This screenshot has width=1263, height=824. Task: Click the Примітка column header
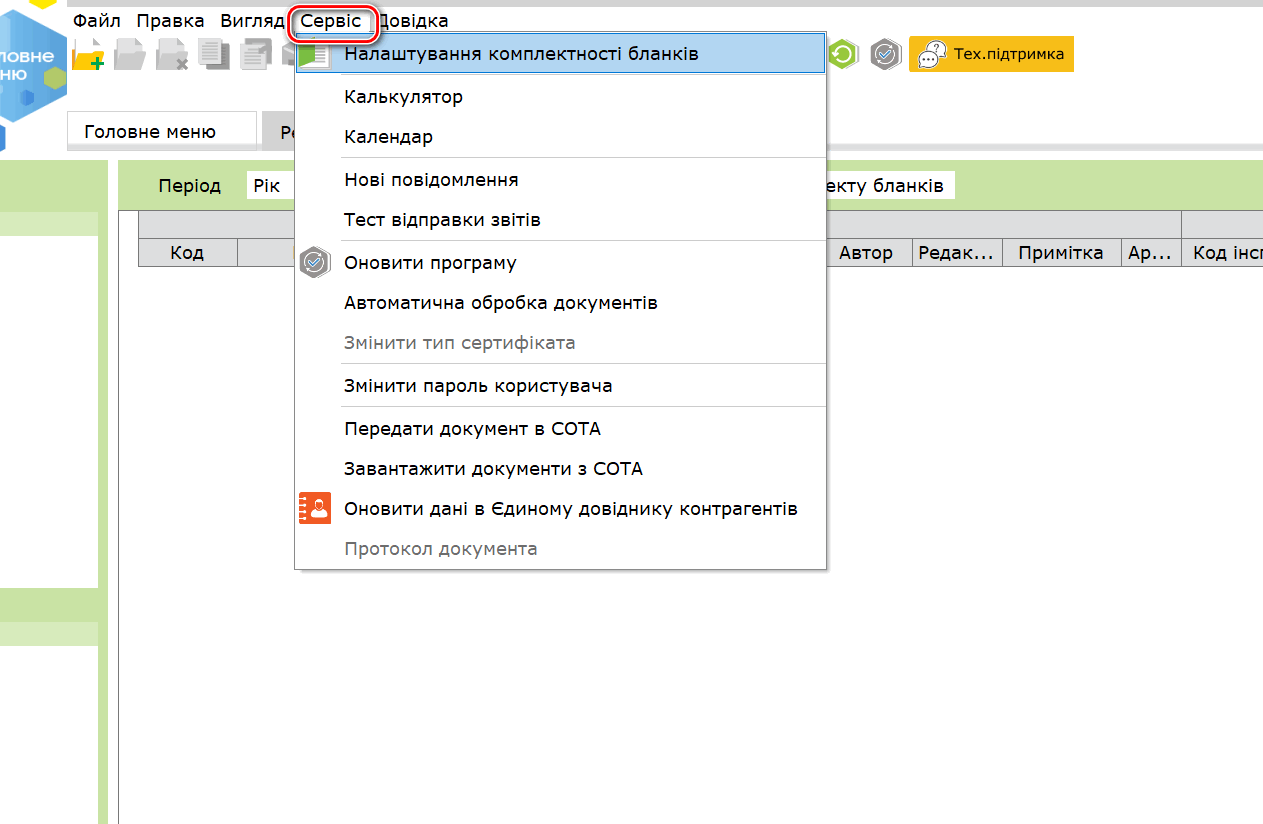[x=1060, y=253]
